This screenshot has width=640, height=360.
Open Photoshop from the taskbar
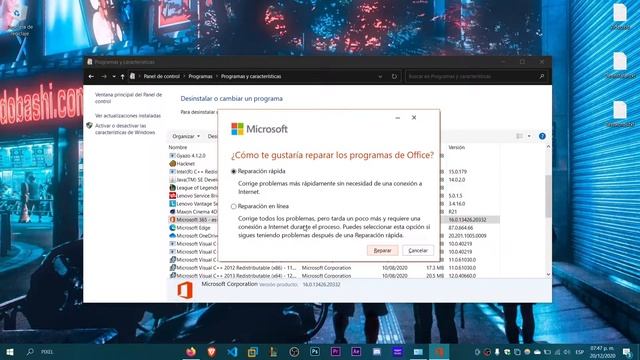click(x=315, y=351)
